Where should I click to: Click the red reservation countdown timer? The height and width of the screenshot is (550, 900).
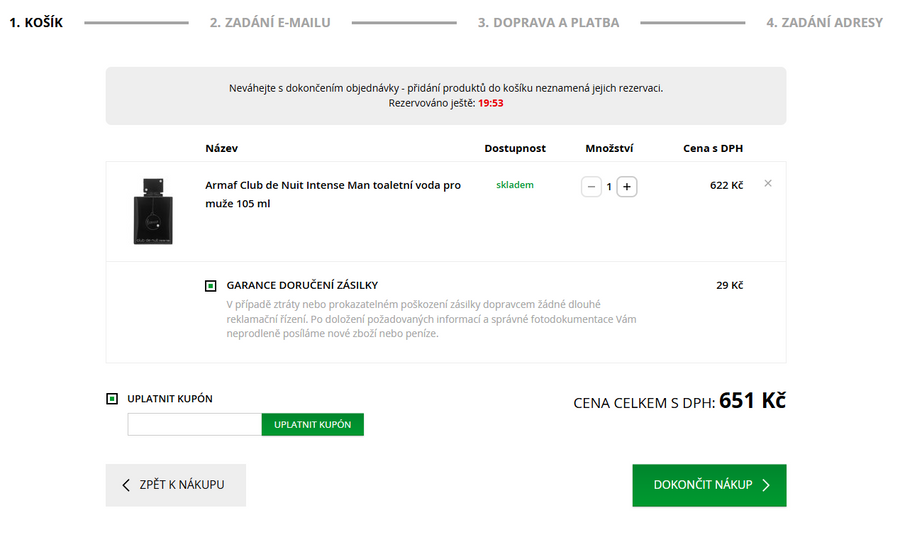[490, 103]
